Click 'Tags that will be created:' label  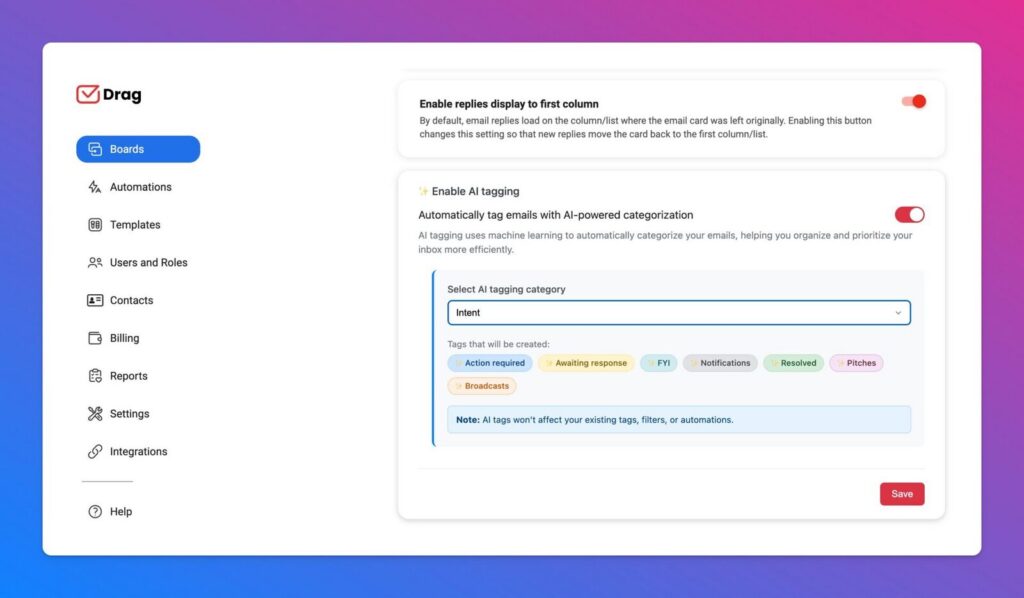coord(498,344)
